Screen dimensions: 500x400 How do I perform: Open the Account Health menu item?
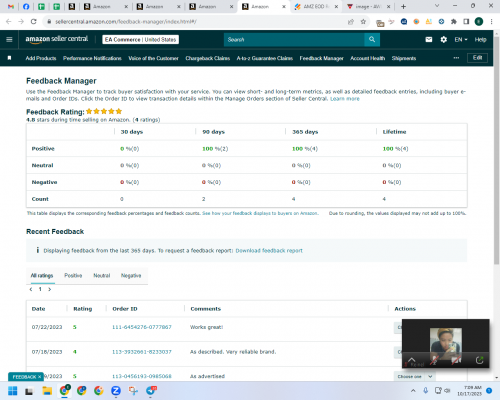tap(367, 58)
